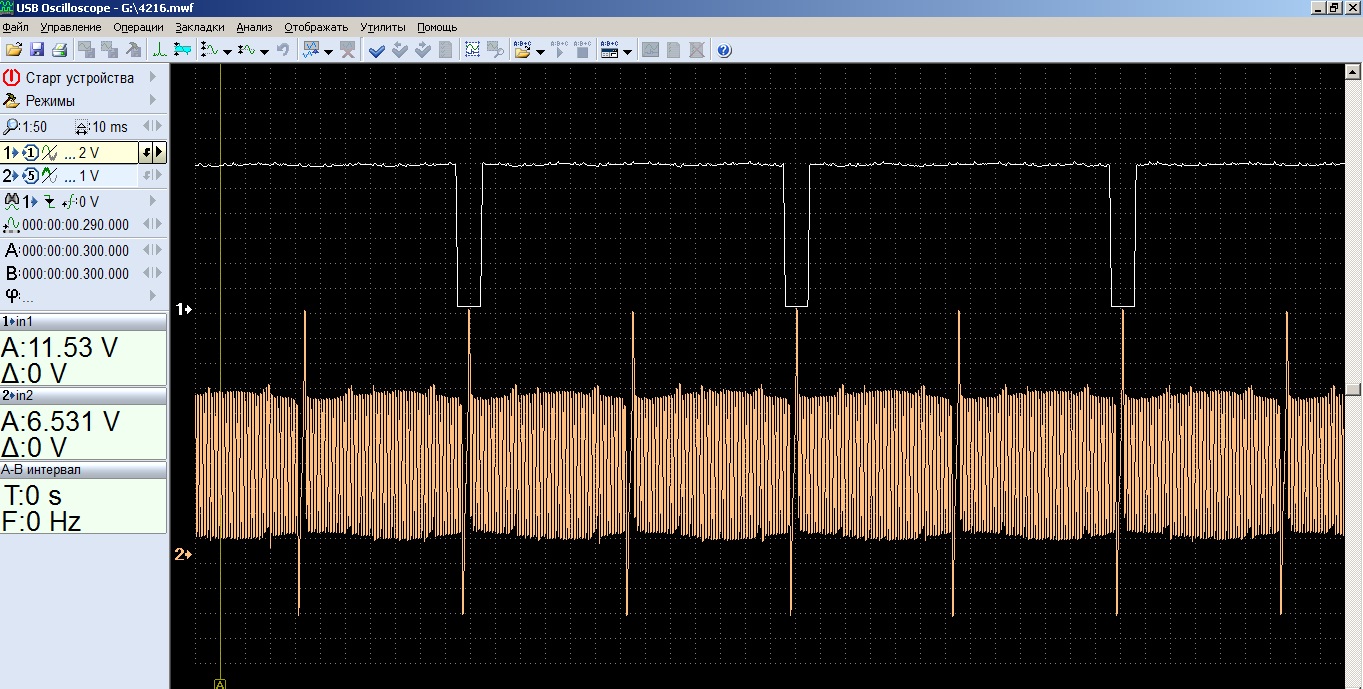1363x689 pixels.
Task: Click the green spectrum peak toolbar icon
Action: pyautogui.click(x=161, y=50)
